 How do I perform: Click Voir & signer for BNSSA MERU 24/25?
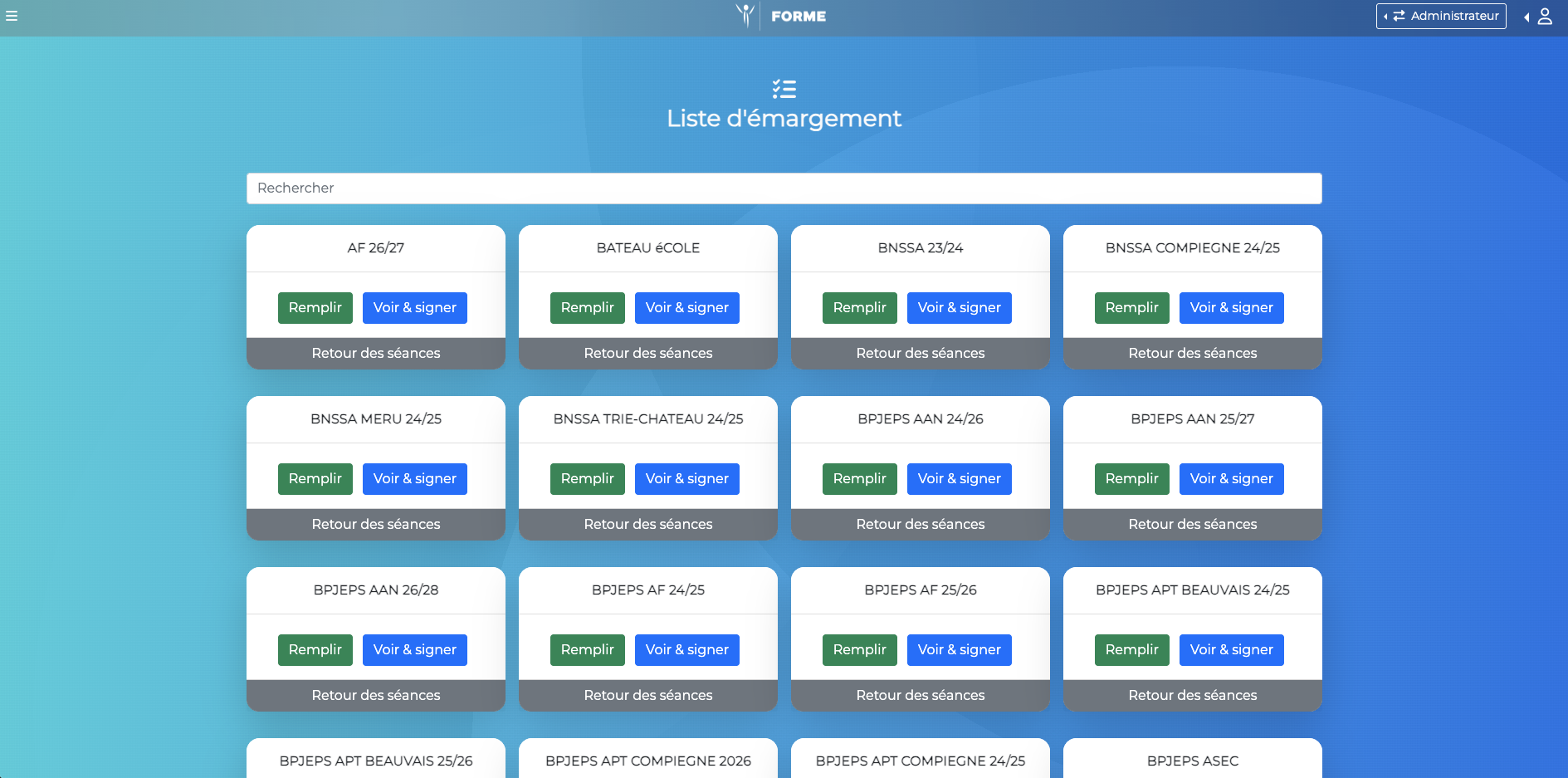[415, 479]
